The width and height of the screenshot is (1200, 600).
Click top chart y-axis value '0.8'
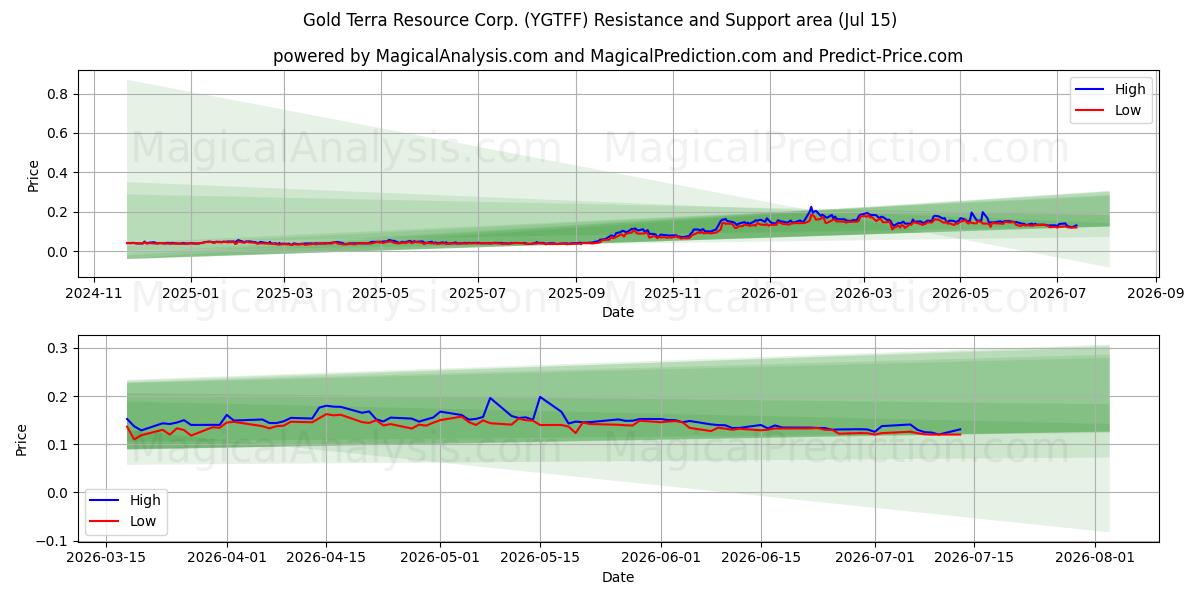click(59, 94)
